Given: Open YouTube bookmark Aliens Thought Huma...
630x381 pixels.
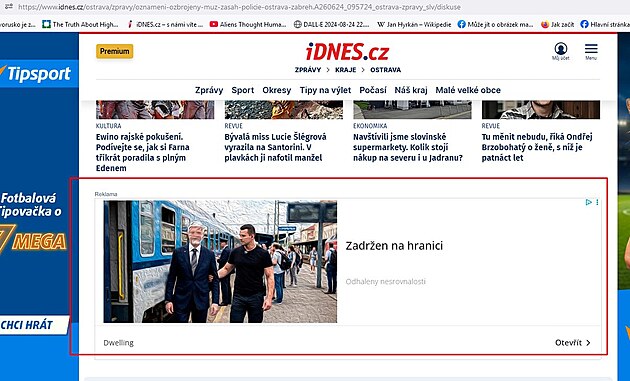Looking at the screenshot, I should coord(248,25).
